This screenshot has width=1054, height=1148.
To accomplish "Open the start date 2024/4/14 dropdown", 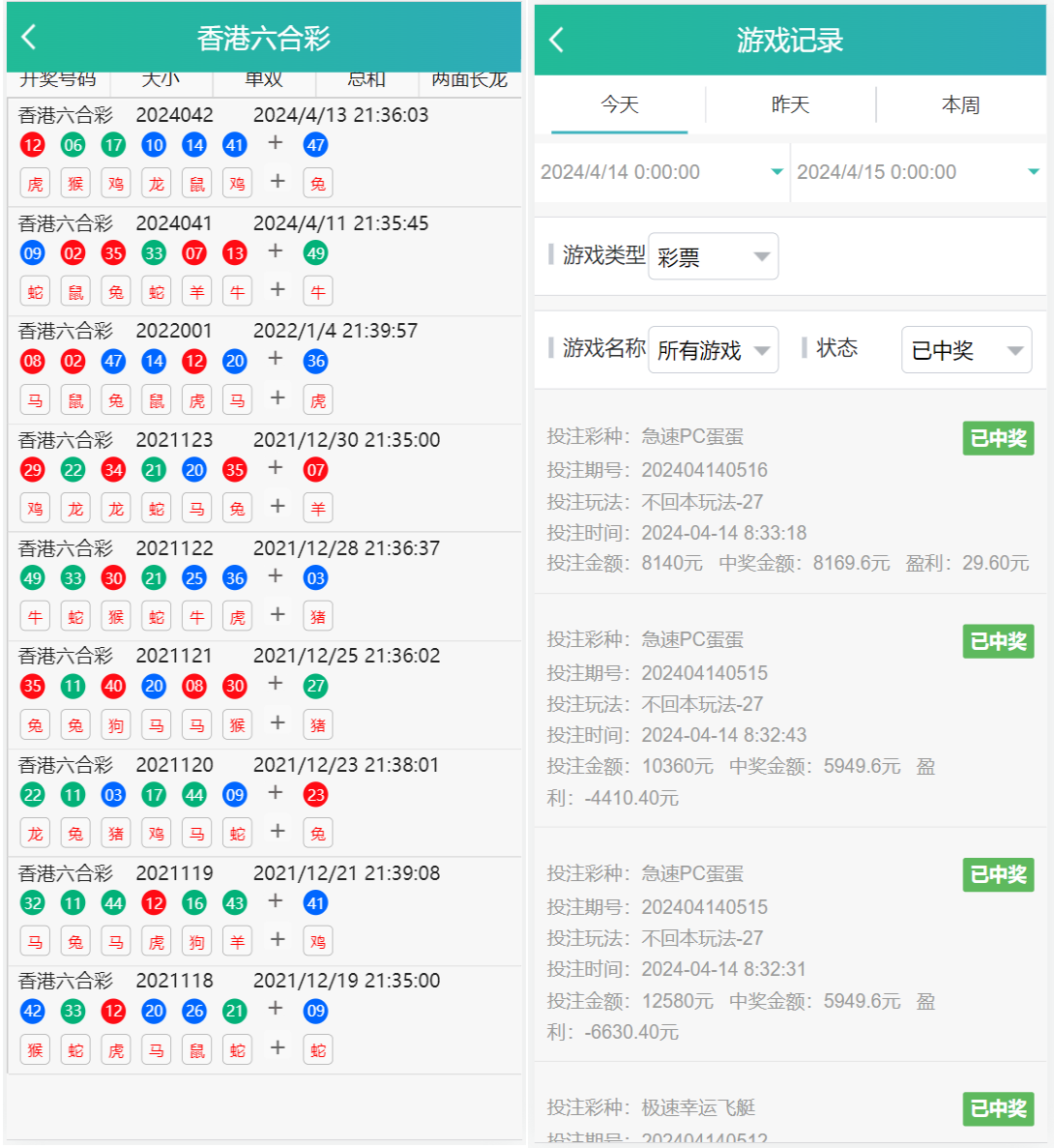I will pyautogui.click(x=661, y=172).
